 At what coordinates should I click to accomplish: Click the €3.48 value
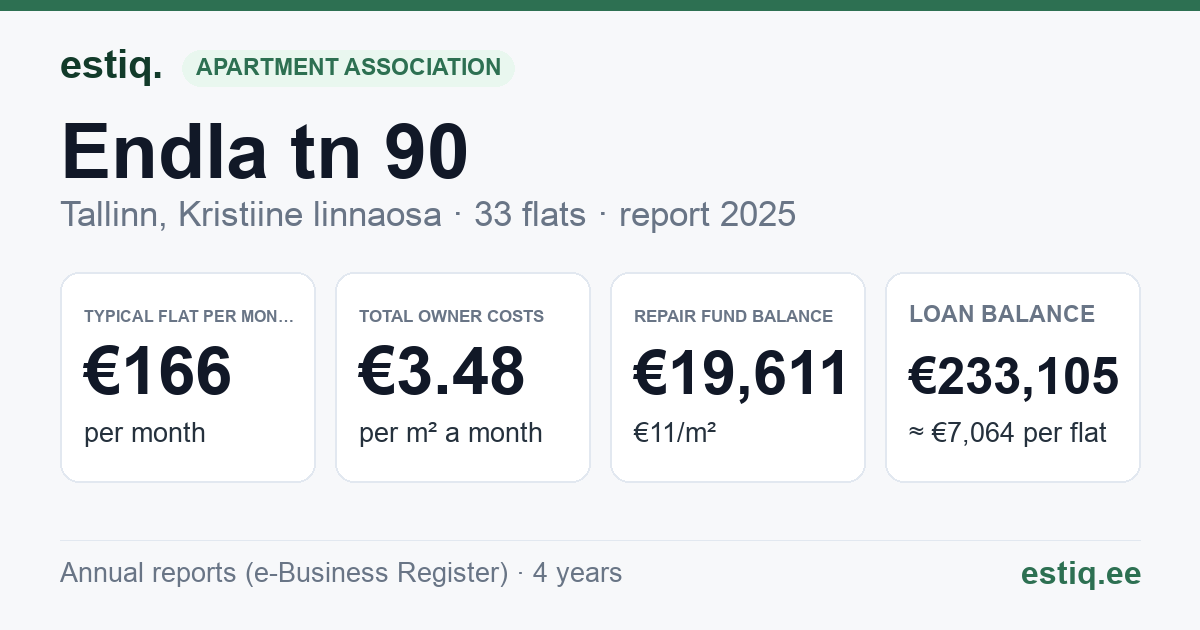442,372
